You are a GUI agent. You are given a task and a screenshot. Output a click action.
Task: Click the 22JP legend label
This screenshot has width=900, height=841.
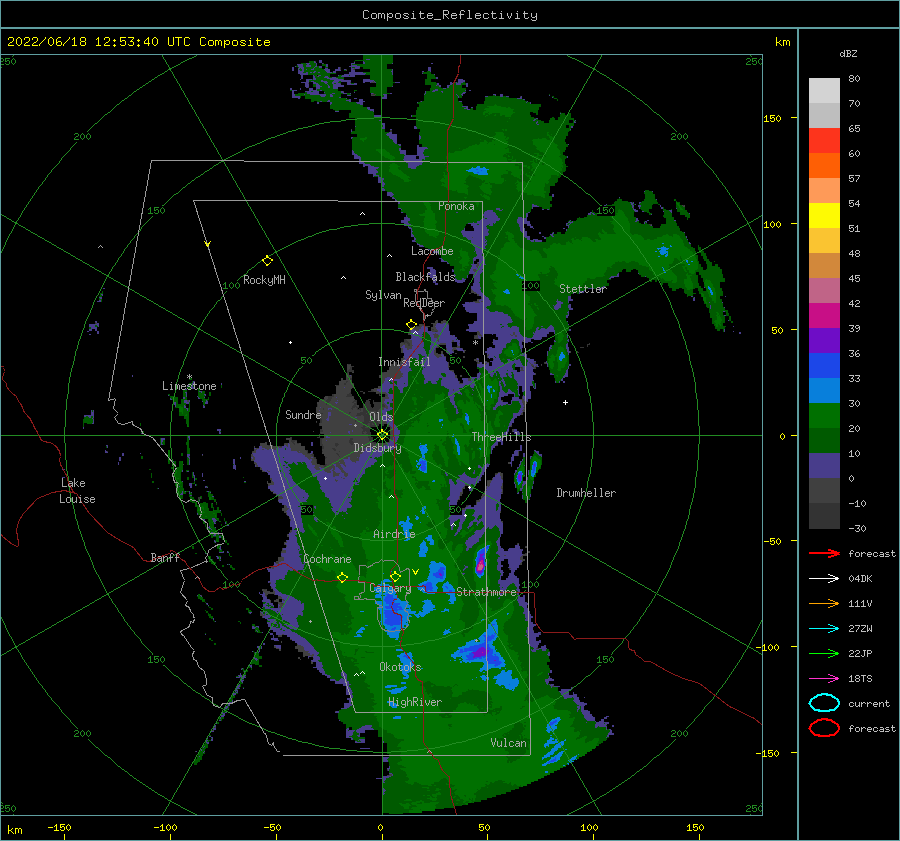coord(860,653)
